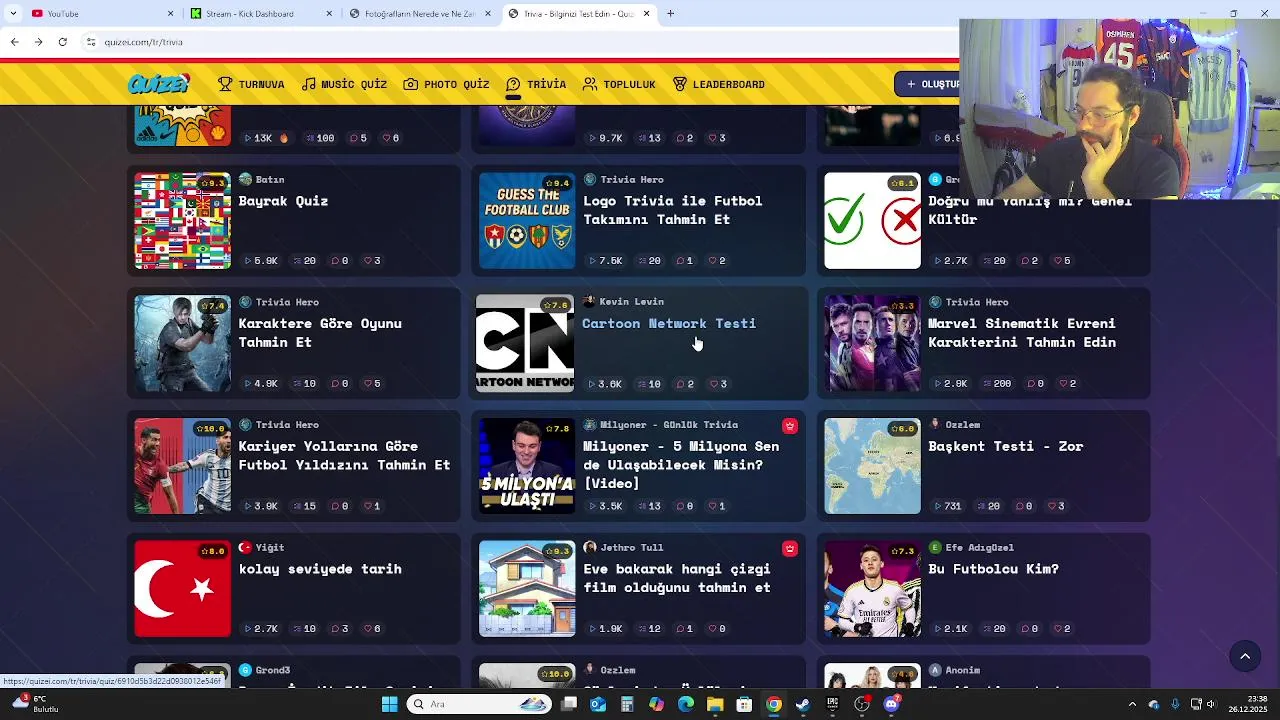Click Guess the Football Club thumbnail
The width and height of the screenshot is (1280, 720).
pos(527,221)
